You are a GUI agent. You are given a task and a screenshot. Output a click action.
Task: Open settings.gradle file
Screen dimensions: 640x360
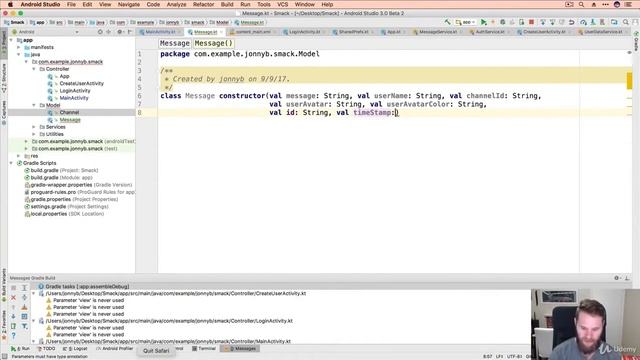(67, 207)
